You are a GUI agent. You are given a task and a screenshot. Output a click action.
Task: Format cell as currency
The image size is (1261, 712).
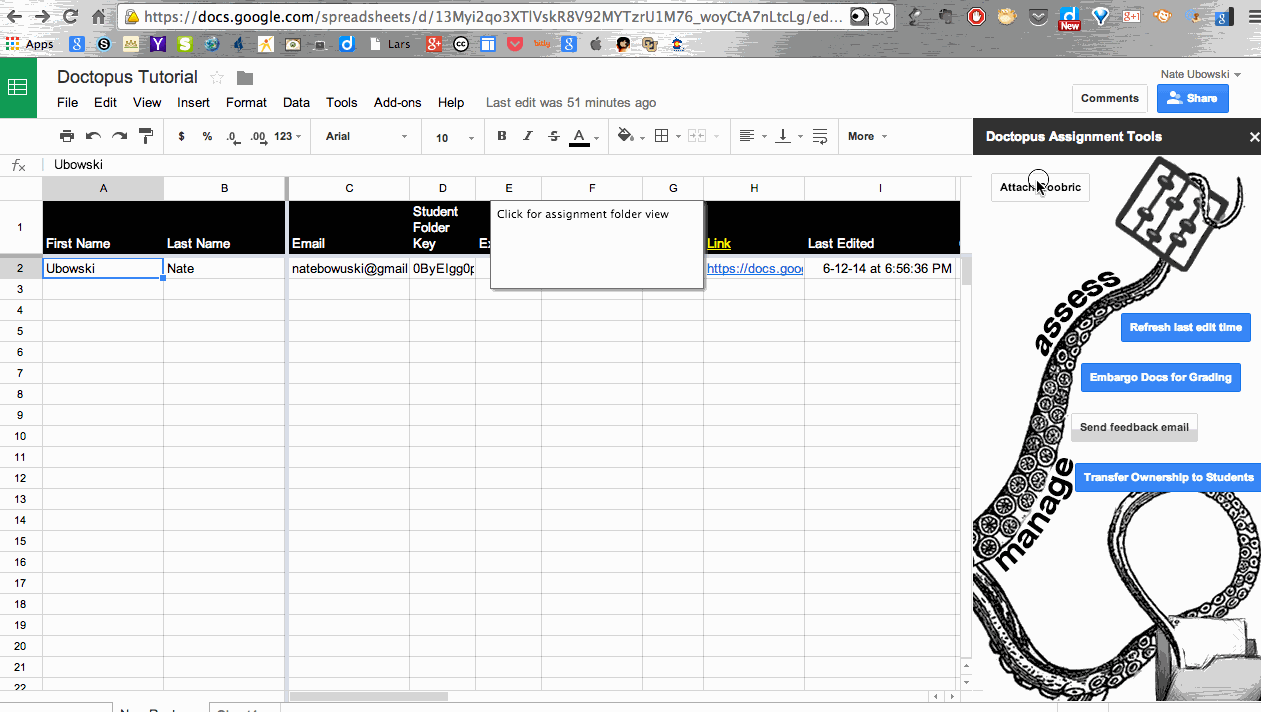pos(181,136)
